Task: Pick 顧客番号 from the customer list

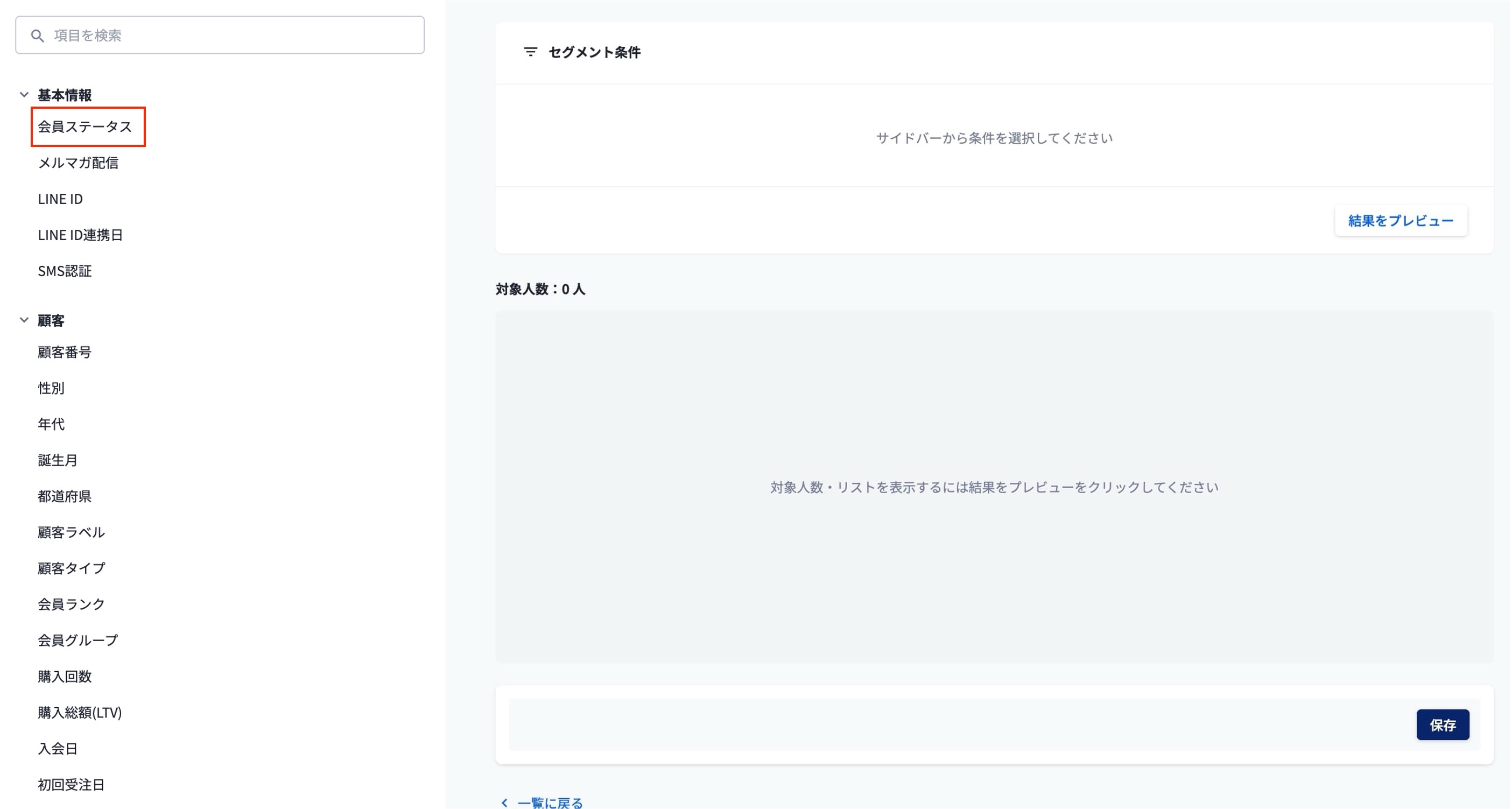Action: (x=65, y=351)
